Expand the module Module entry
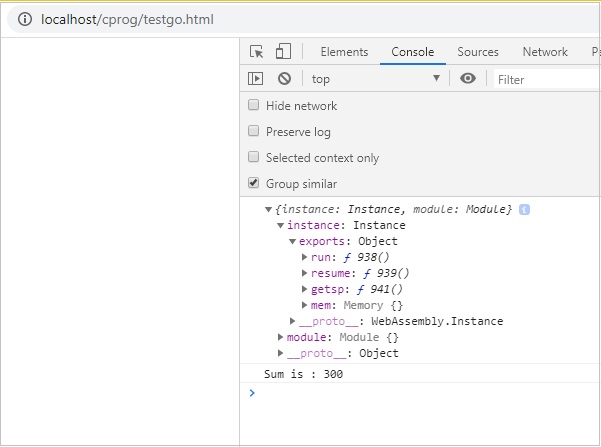Screen dimensions: 601x447 [x=281, y=337]
